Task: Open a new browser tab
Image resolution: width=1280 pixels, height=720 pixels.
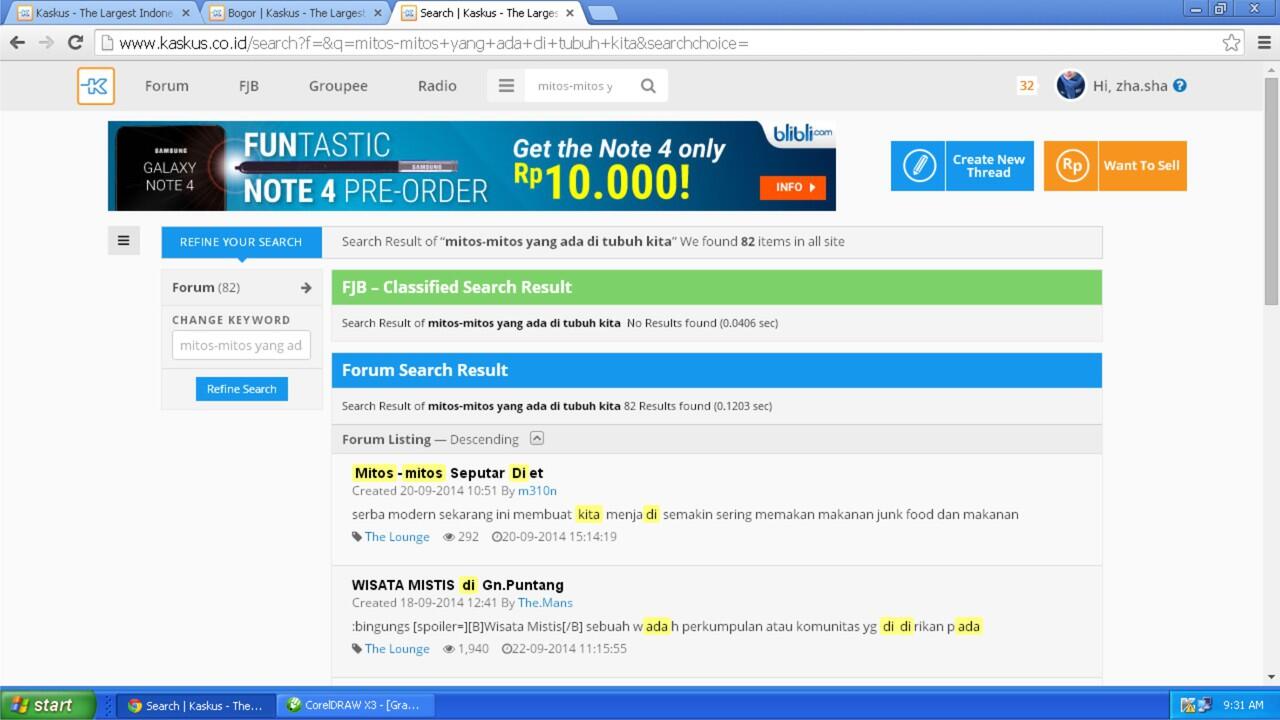Action: (x=602, y=13)
